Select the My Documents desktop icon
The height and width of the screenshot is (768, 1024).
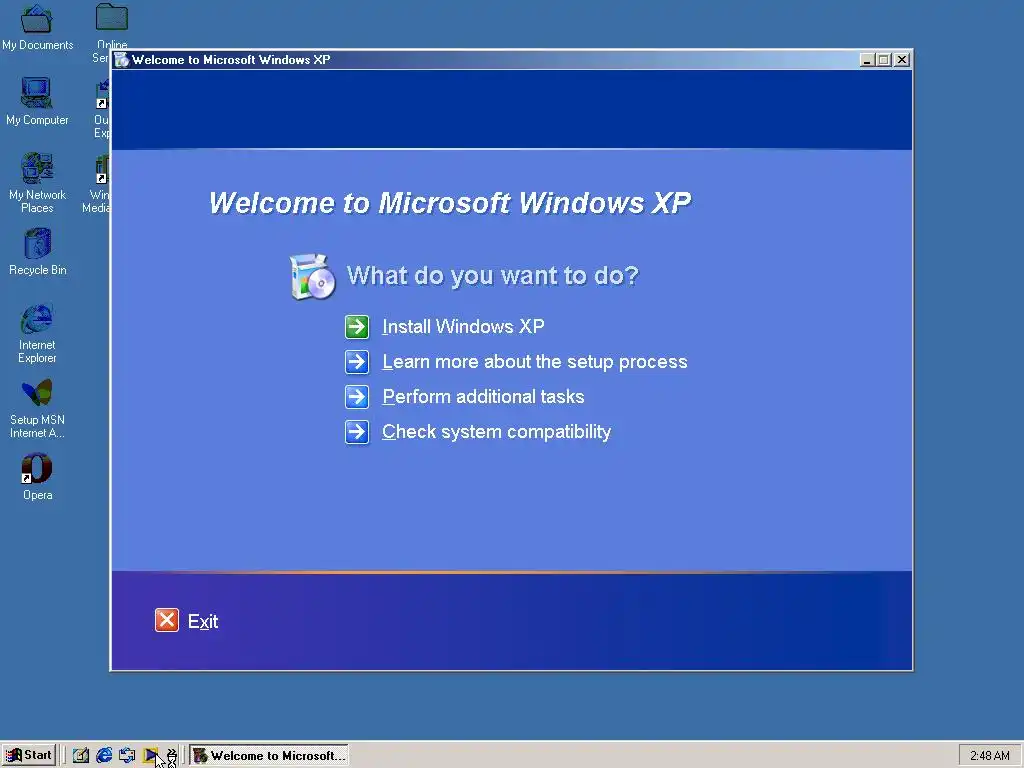tap(37, 27)
